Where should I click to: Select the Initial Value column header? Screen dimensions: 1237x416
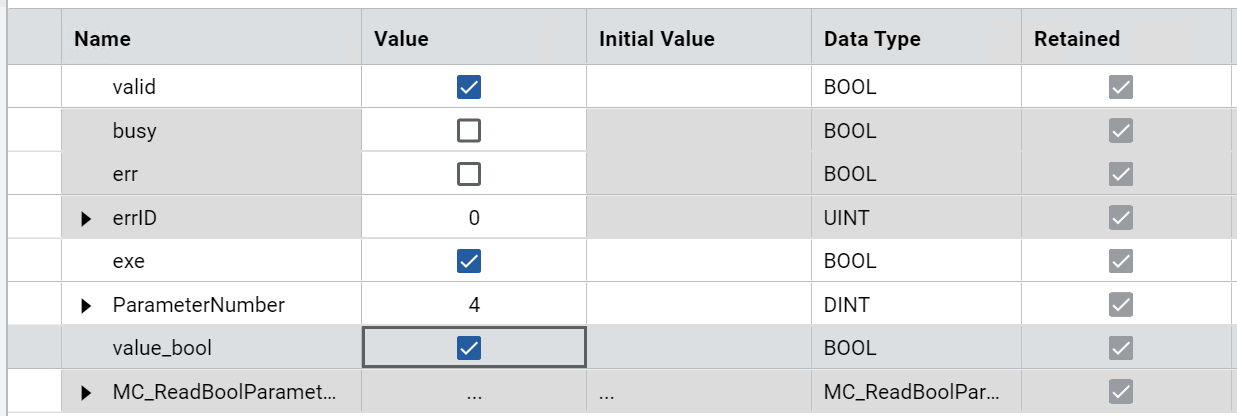(657, 40)
